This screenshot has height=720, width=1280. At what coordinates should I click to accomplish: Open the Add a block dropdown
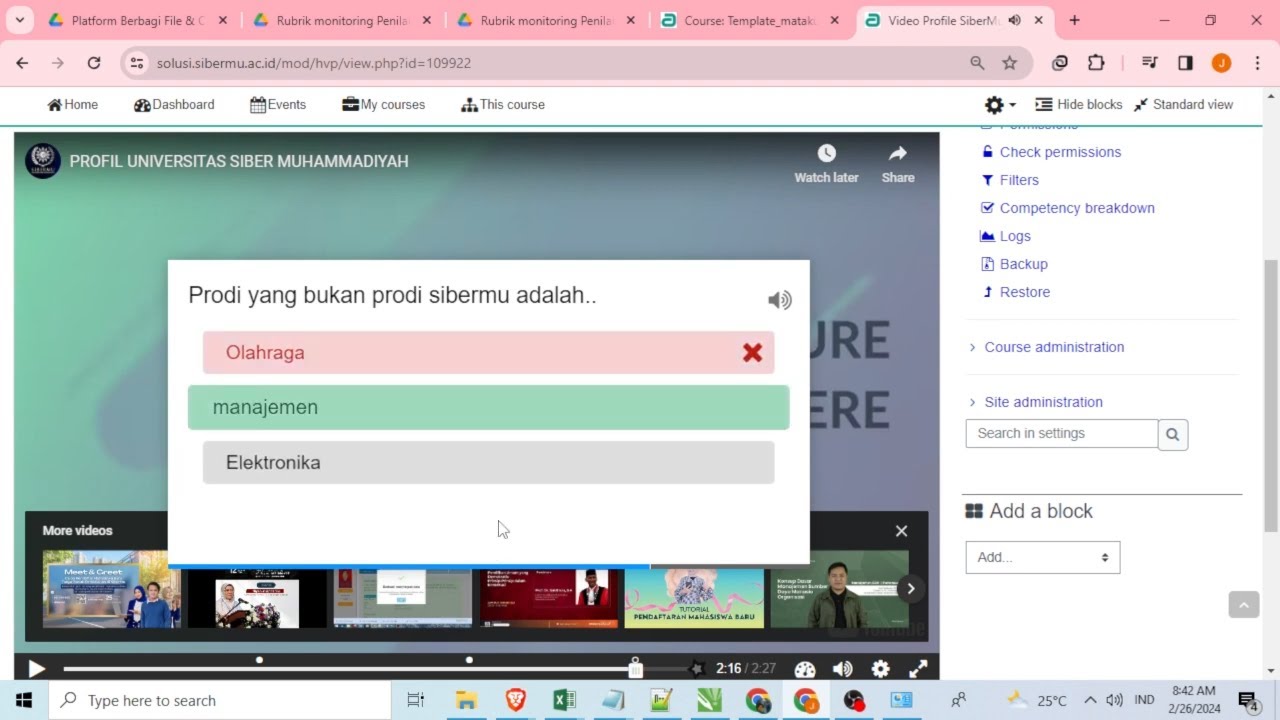tap(1042, 557)
